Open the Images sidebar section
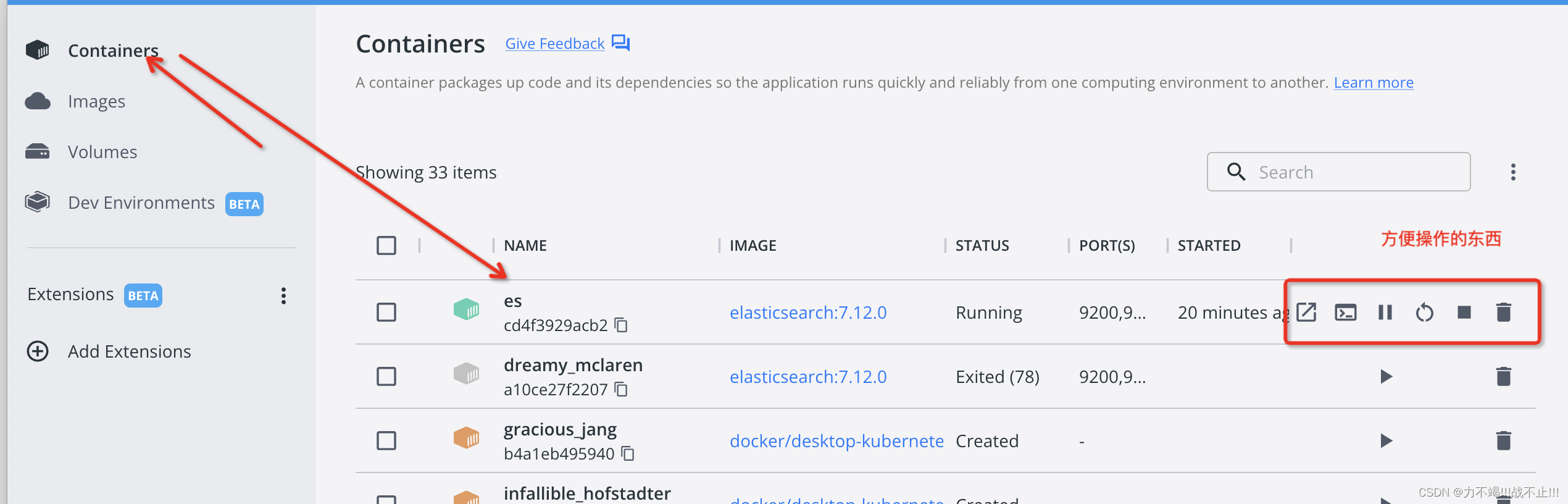1568x504 pixels. [x=96, y=101]
